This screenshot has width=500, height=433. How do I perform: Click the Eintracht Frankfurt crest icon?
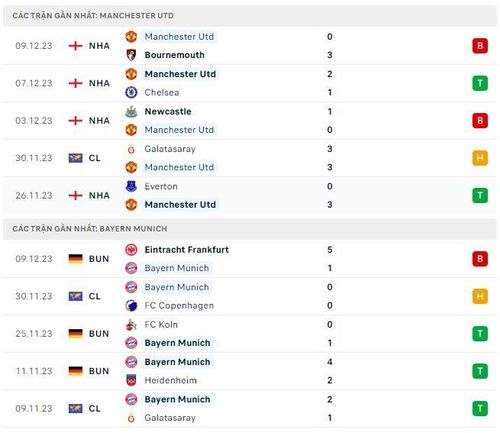pyautogui.click(x=131, y=250)
